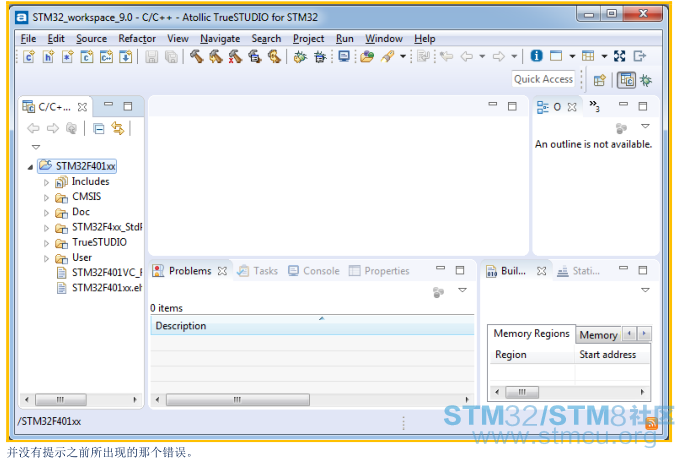Open project explorer view menu triangle

36,147
